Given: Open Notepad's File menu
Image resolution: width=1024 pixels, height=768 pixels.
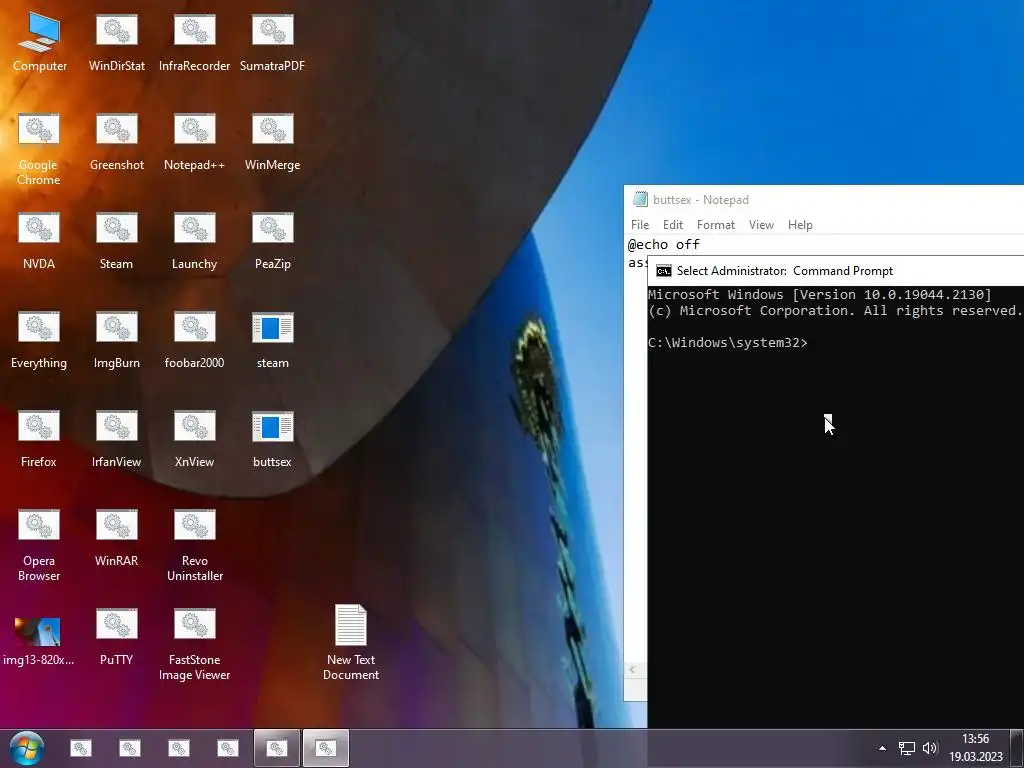Looking at the screenshot, I should (640, 225).
